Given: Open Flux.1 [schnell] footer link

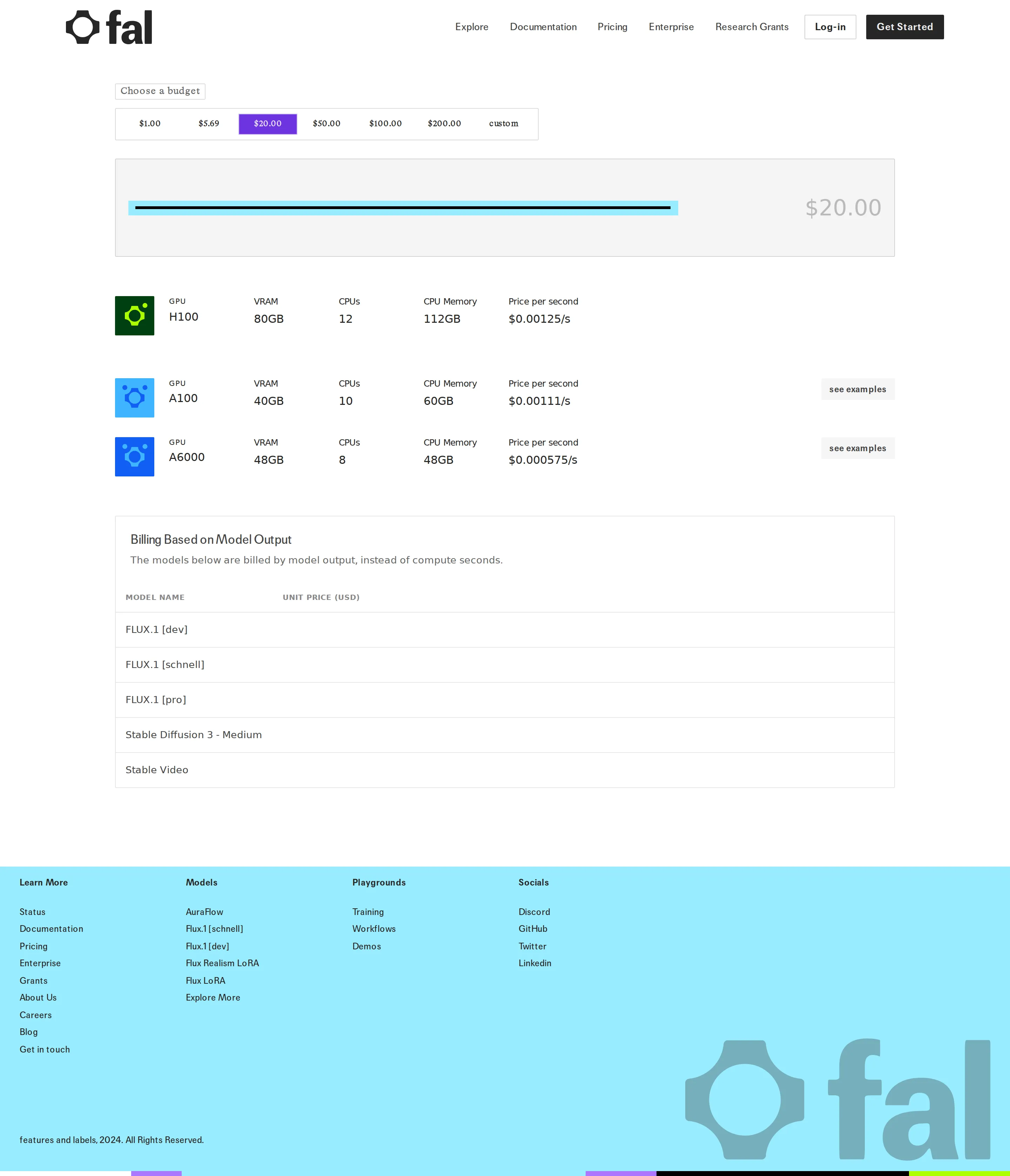Looking at the screenshot, I should (x=215, y=929).
